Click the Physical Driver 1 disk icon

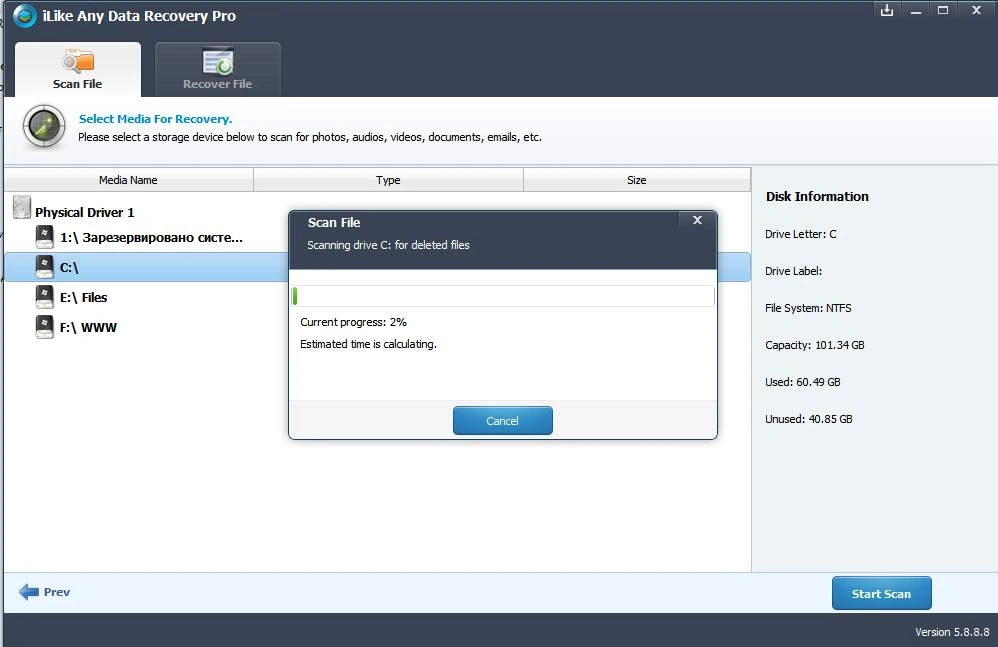click(x=22, y=207)
